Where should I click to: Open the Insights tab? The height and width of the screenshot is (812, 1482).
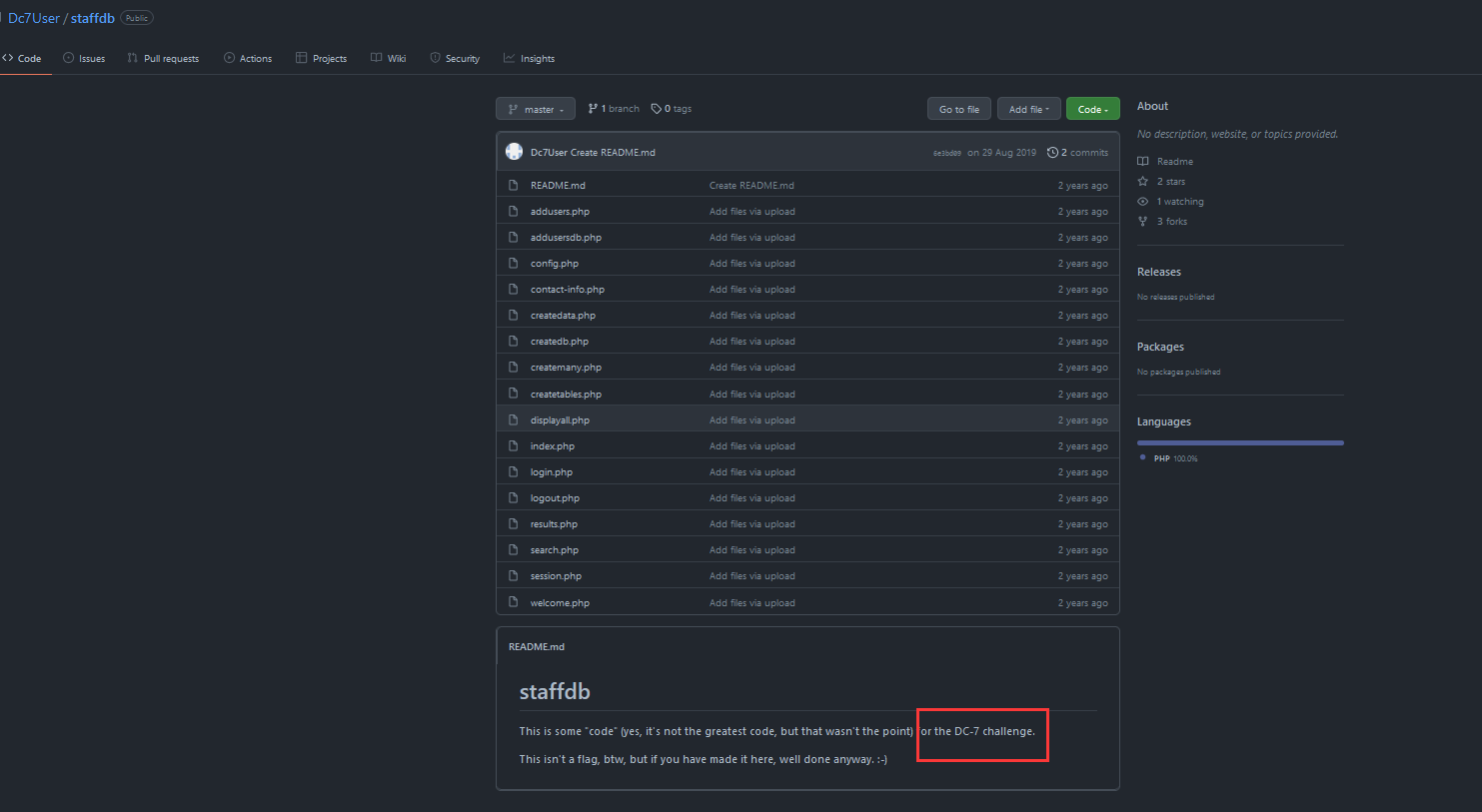(530, 59)
